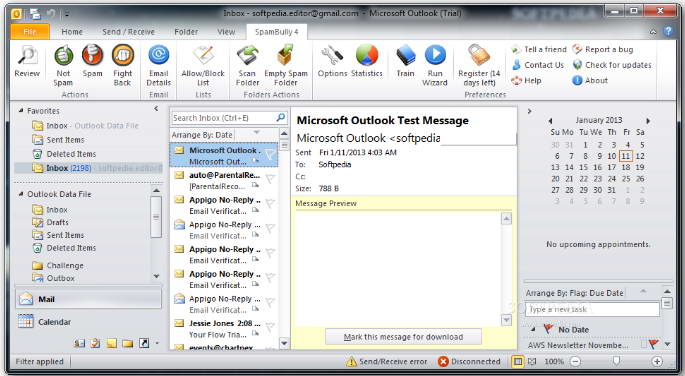Switch to Mail view
Image resolution: width=685 pixels, height=376 pixels.
tap(89, 299)
